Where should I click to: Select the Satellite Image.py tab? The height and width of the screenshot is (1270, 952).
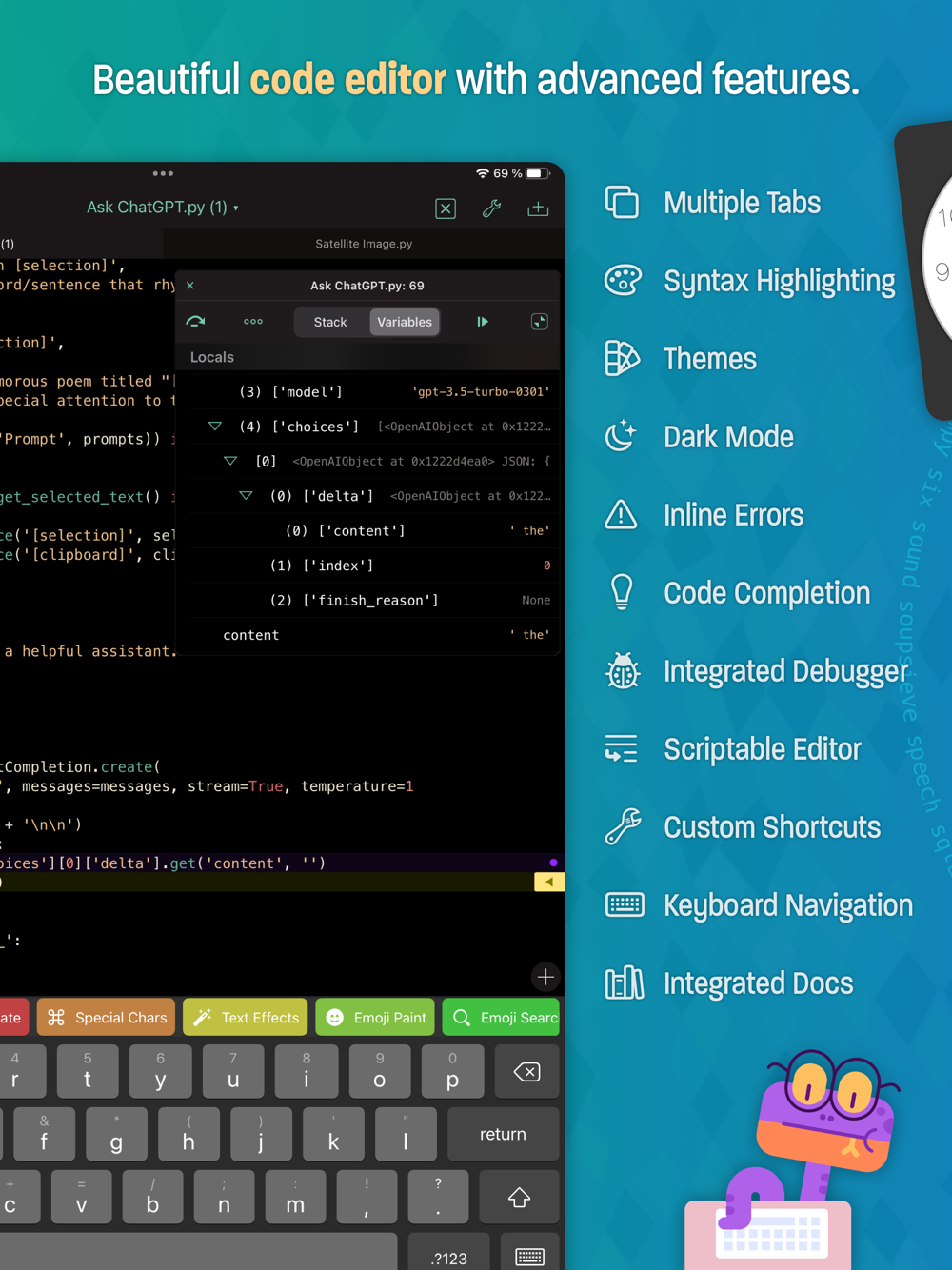364,244
